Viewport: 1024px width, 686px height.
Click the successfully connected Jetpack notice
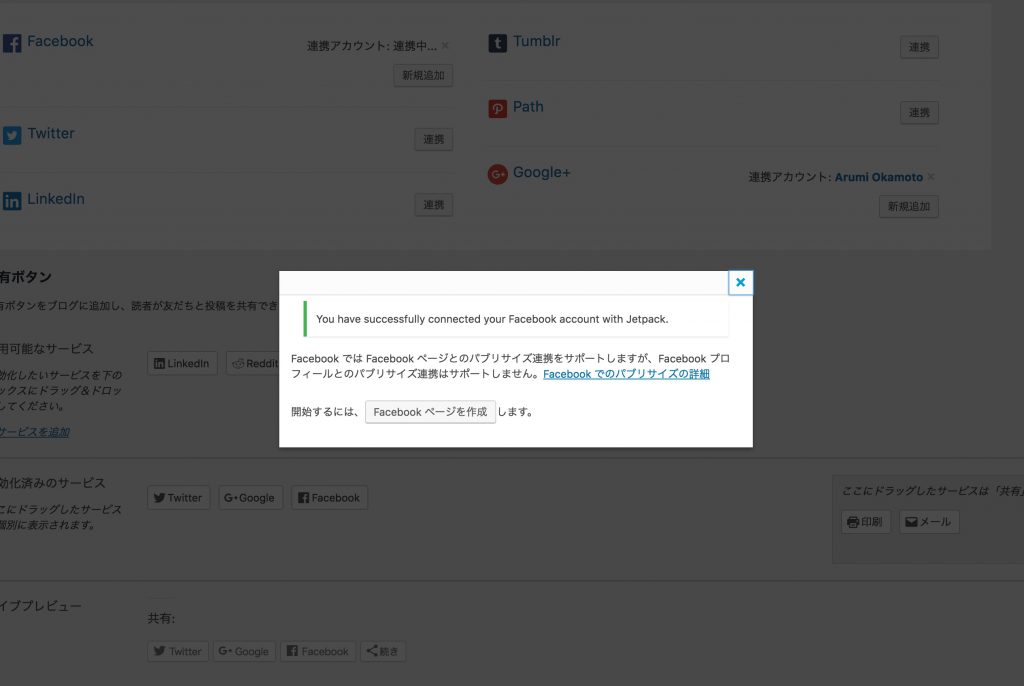(516, 319)
